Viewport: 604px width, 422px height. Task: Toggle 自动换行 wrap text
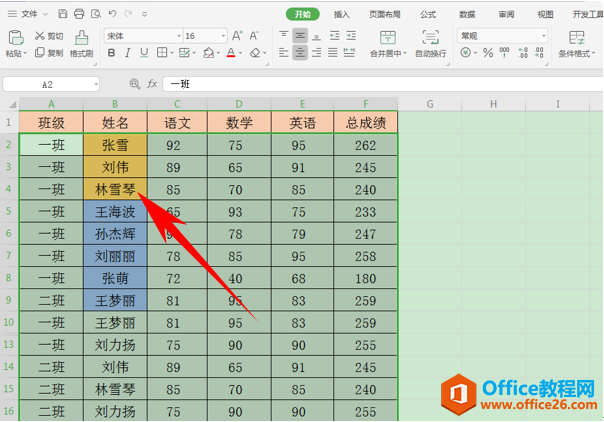pyautogui.click(x=431, y=44)
